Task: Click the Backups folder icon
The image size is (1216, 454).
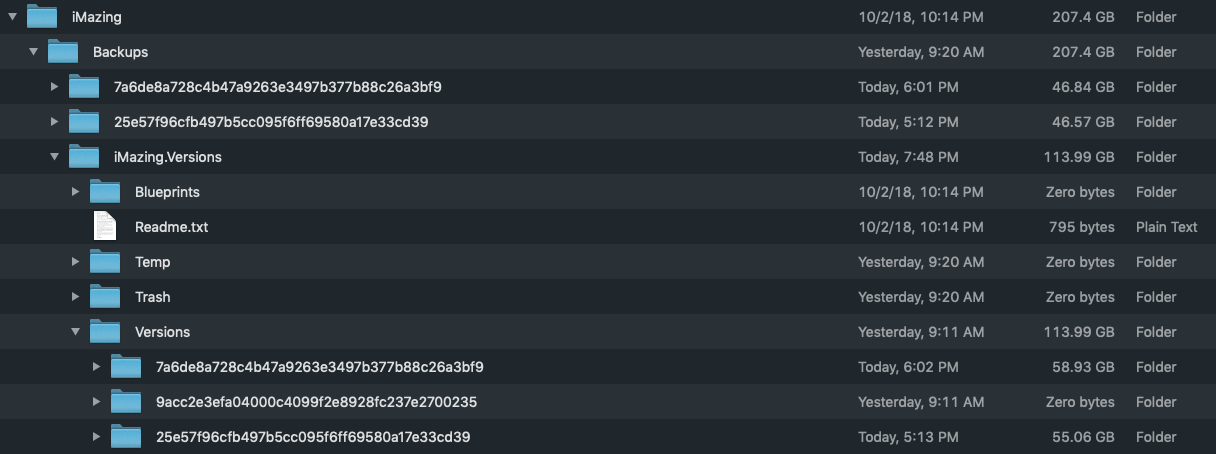Action: [x=63, y=51]
